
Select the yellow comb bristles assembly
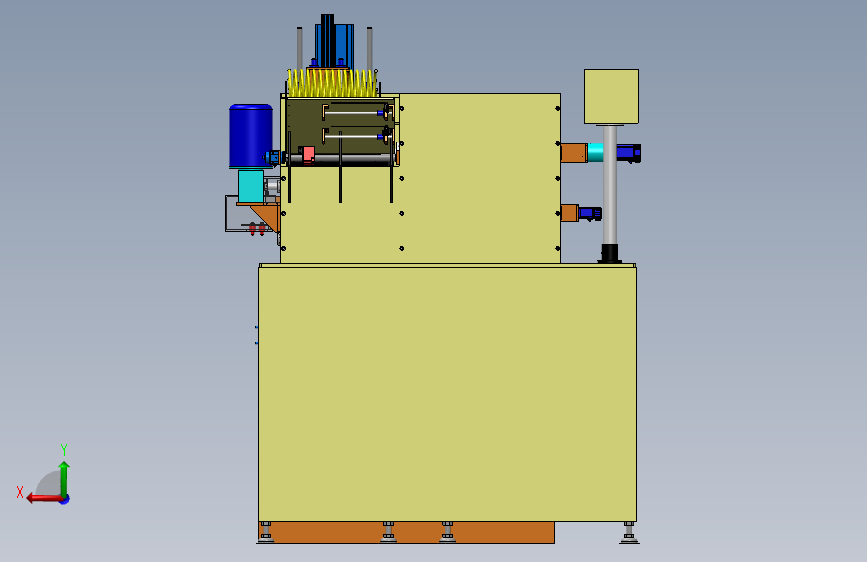[332, 82]
